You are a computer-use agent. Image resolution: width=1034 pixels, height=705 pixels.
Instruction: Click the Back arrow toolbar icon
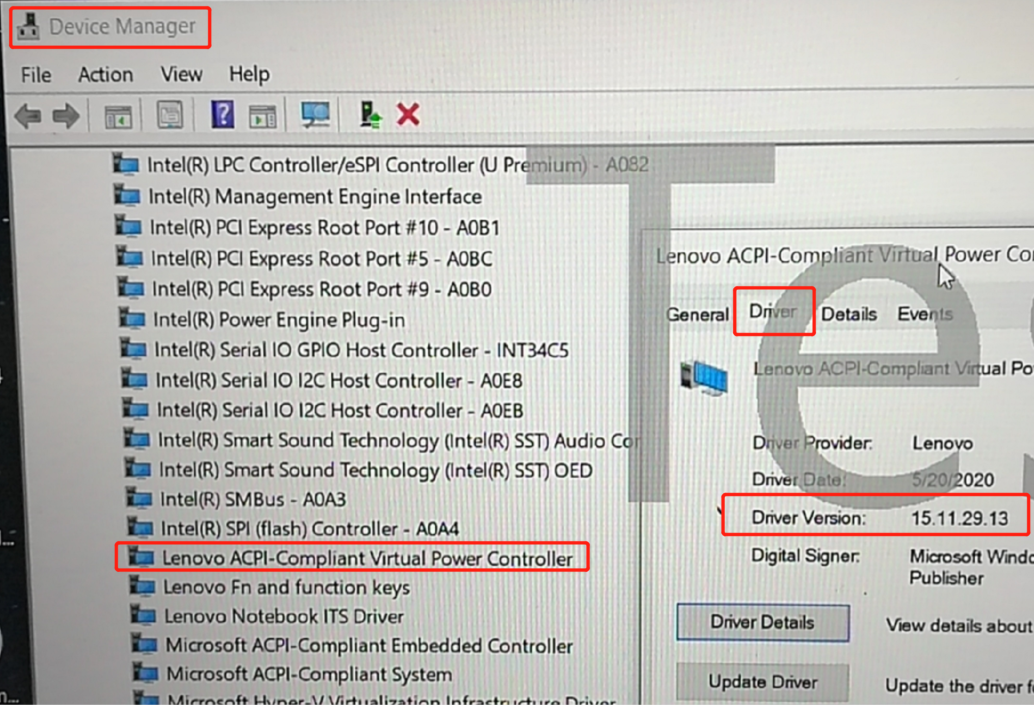click(28, 115)
